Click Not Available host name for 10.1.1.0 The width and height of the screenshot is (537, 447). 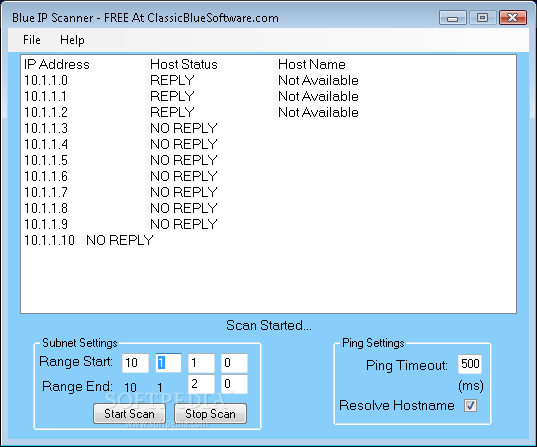(318, 80)
